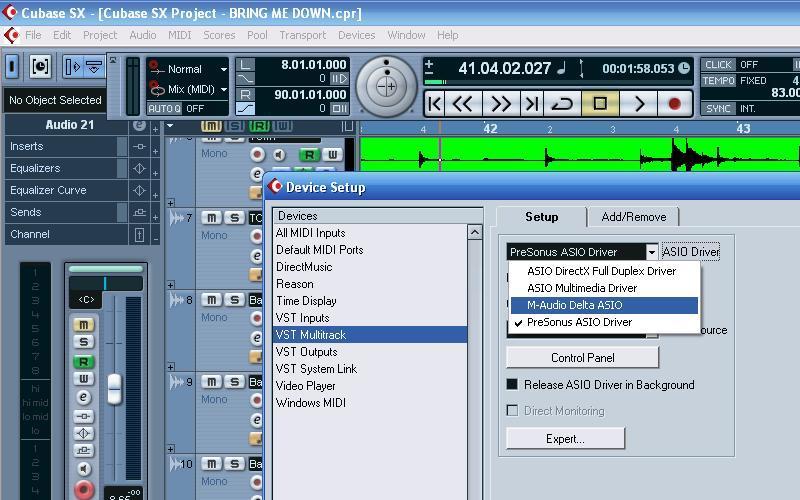
Task: Click Go to previous marker button
Action: [x=435, y=104]
